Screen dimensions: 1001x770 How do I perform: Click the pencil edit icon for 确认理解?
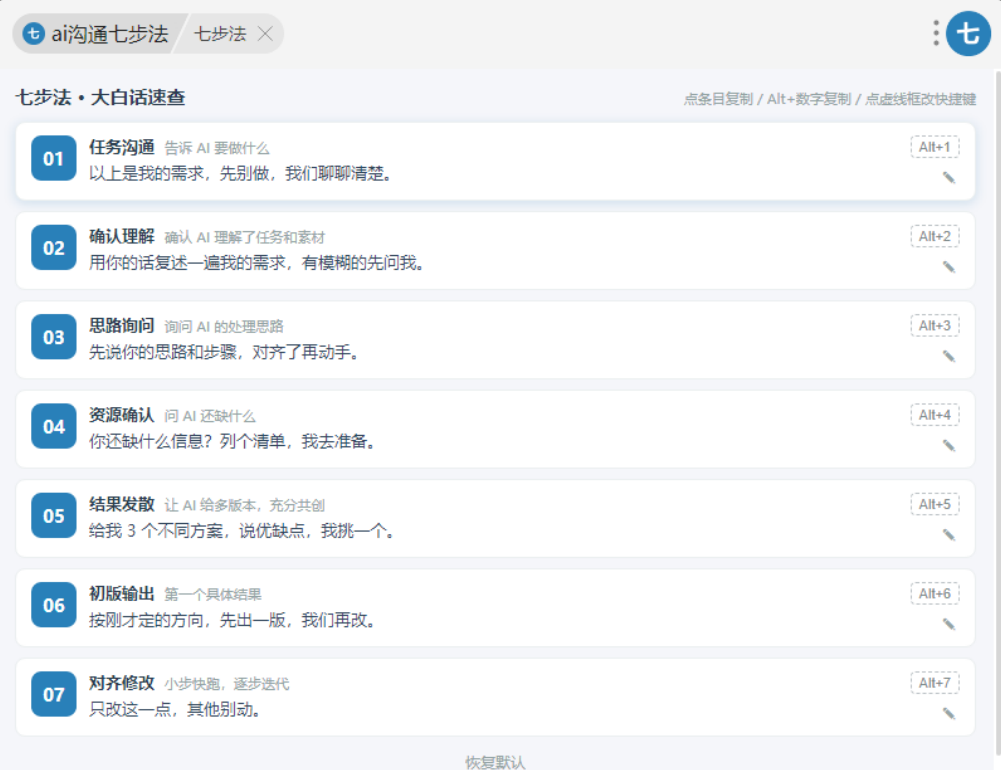(949, 267)
